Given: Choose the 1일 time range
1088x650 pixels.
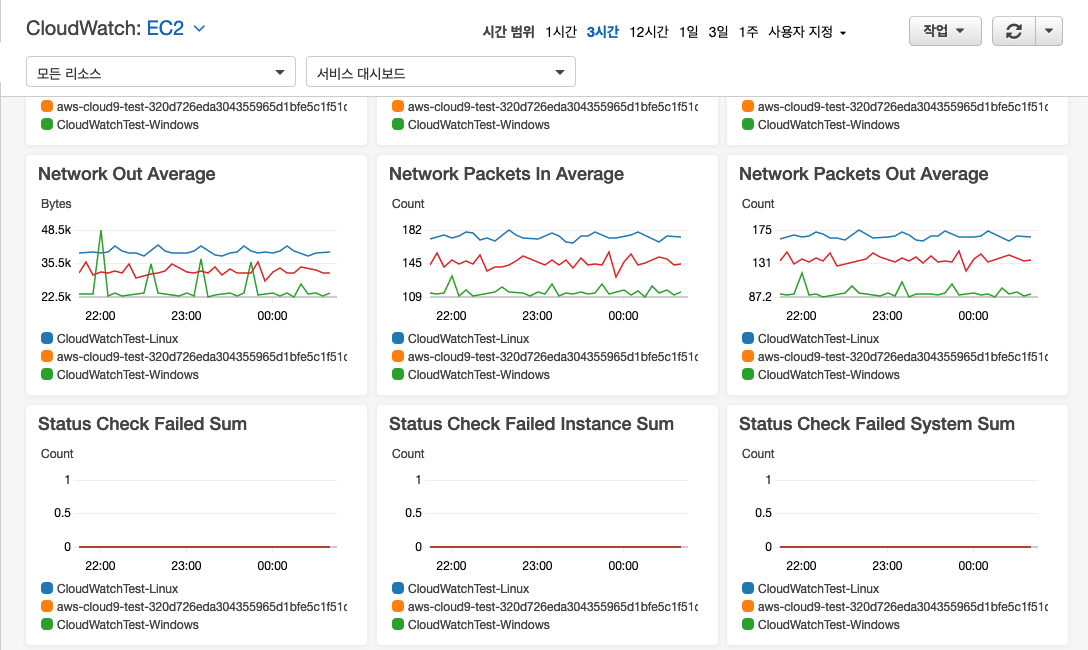Looking at the screenshot, I should (688, 32).
